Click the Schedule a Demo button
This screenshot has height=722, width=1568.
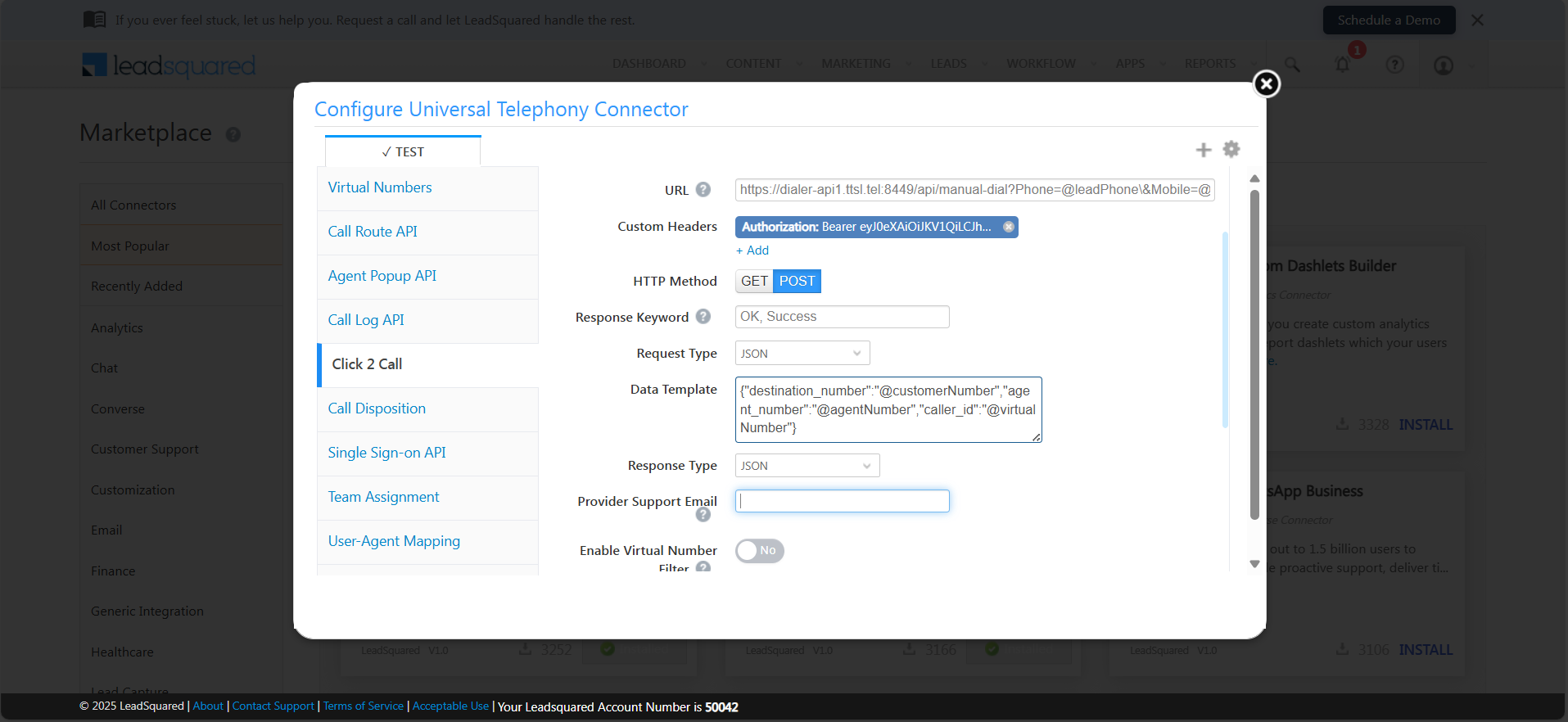pos(1389,20)
